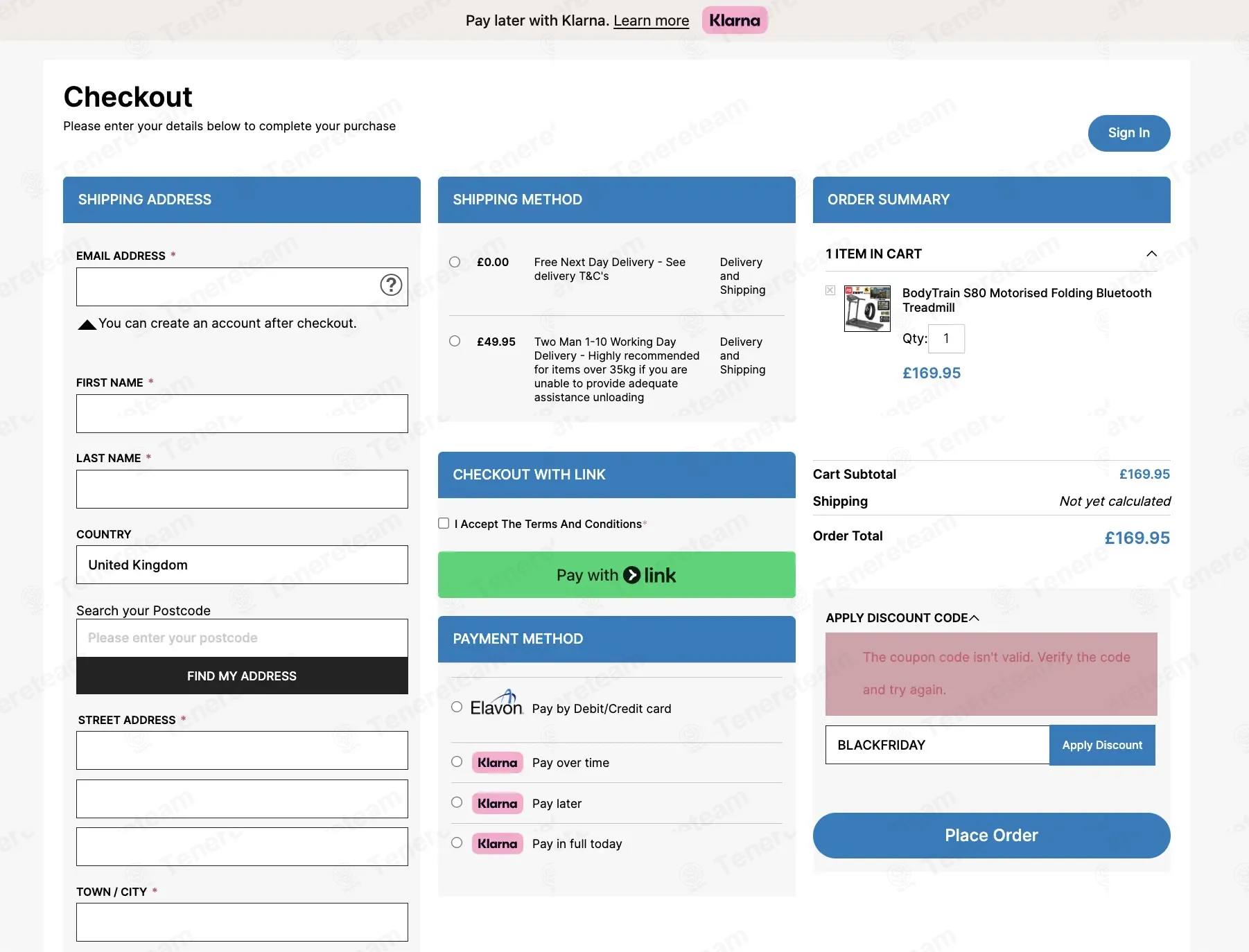Viewport: 1249px width, 952px height.
Task: Collapse the Apply Discount Code section
Action: click(974, 617)
